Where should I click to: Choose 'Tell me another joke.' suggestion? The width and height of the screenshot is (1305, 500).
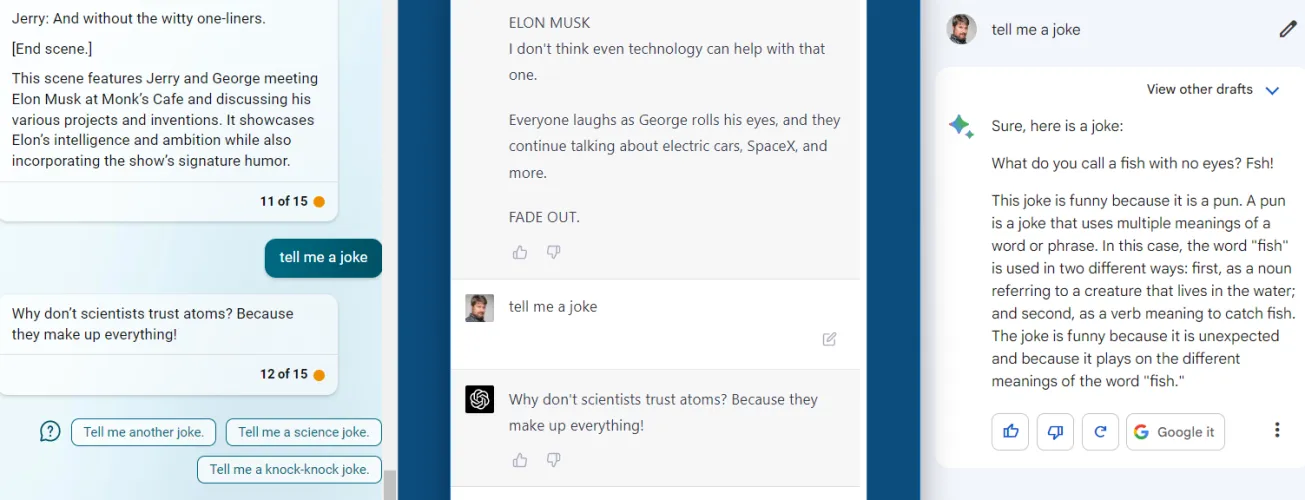click(144, 432)
